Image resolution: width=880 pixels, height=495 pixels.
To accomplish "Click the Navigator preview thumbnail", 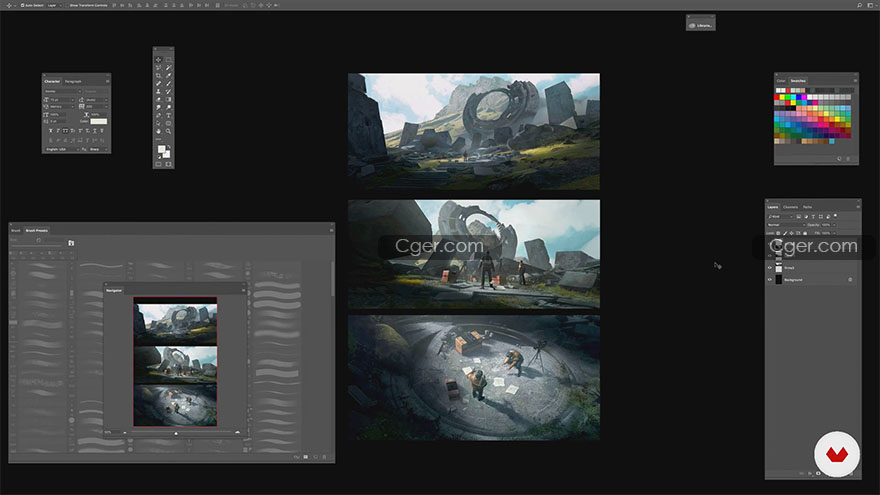I will (175, 361).
